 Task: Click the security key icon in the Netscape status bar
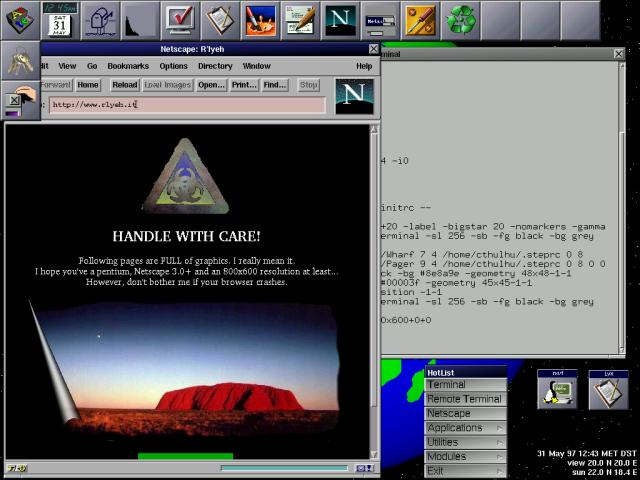18,468
